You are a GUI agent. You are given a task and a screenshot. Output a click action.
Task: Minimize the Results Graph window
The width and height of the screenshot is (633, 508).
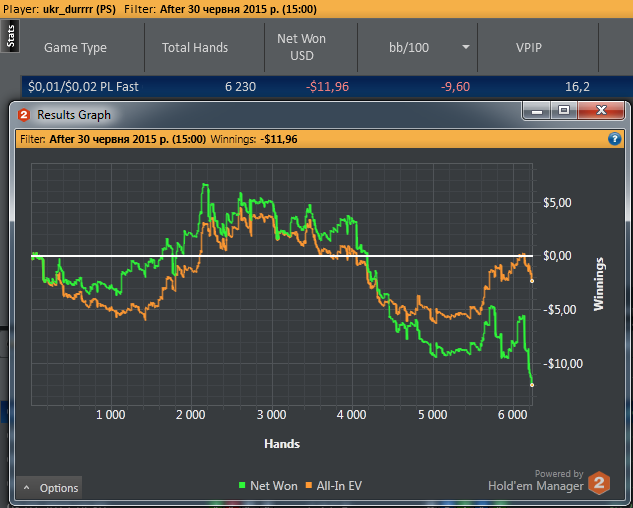click(537, 110)
